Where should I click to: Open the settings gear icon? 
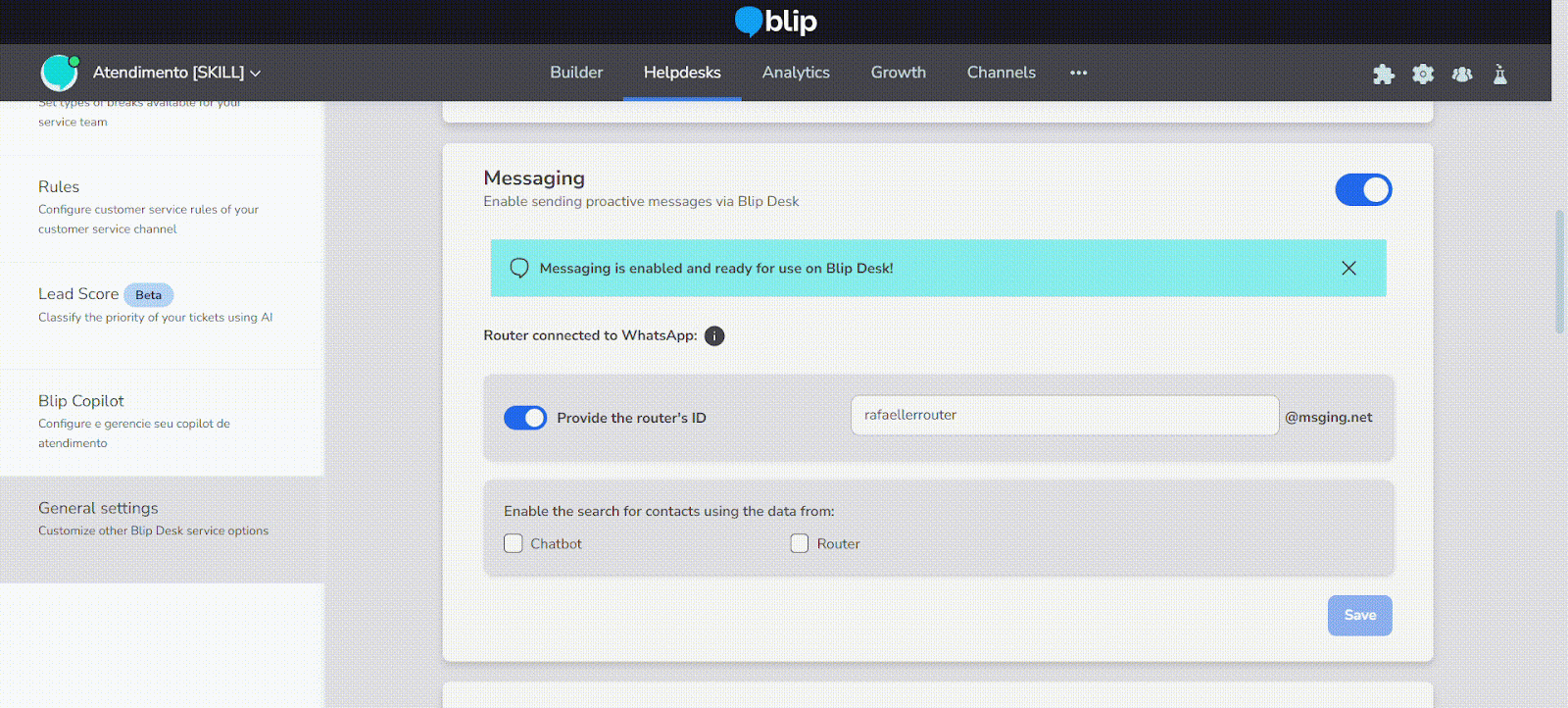(1423, 74)
